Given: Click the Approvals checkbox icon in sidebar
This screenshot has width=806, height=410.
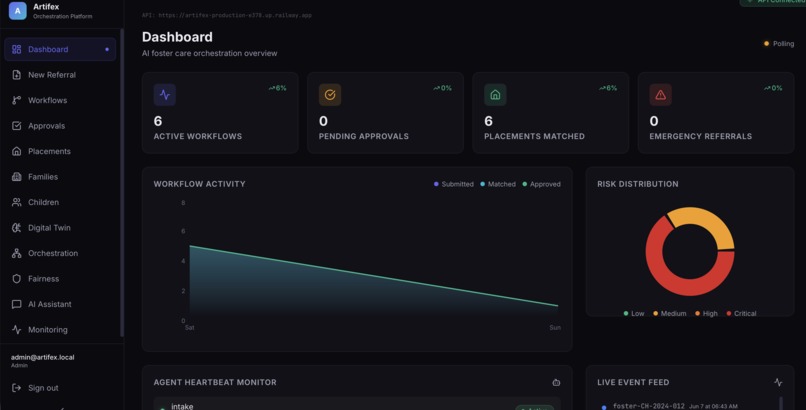Looking at the screenshot, I should [x=16, y=125].
